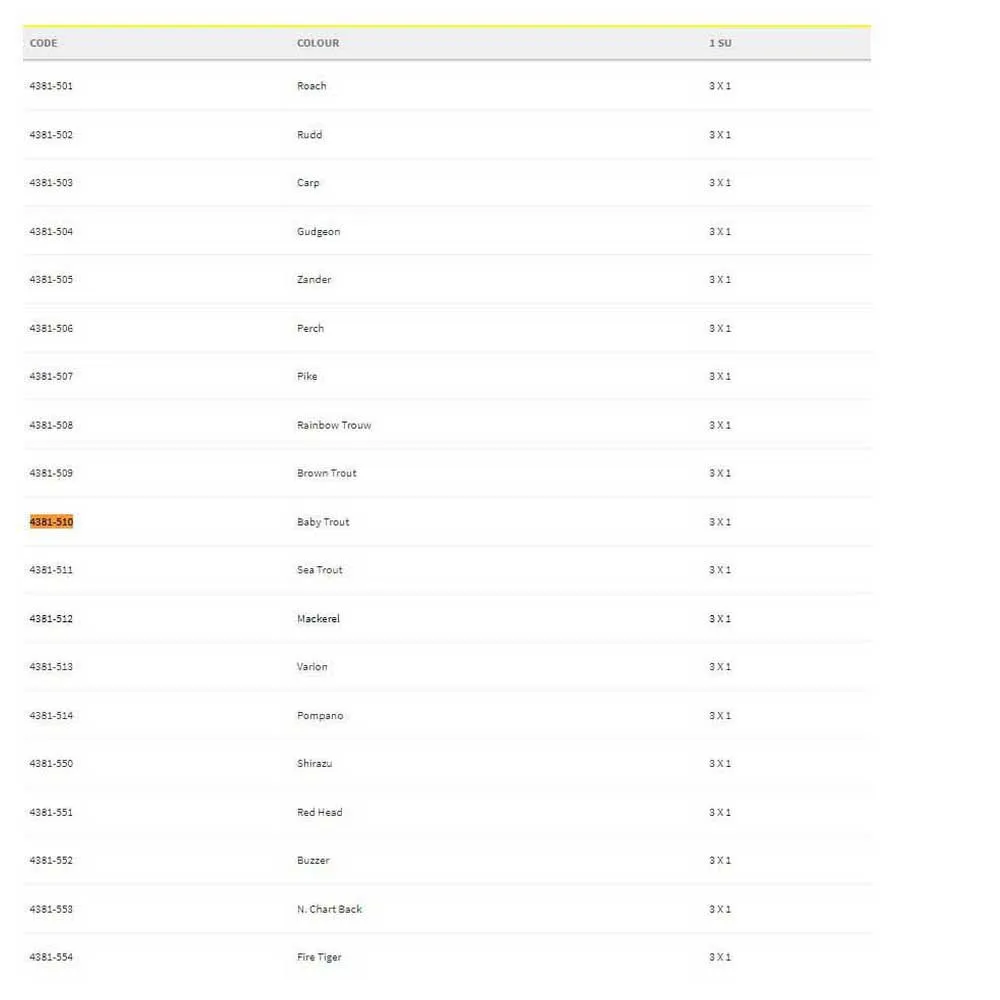Click the Zander colour cell
This screenshot has width=1000, height=1000.
314,280
